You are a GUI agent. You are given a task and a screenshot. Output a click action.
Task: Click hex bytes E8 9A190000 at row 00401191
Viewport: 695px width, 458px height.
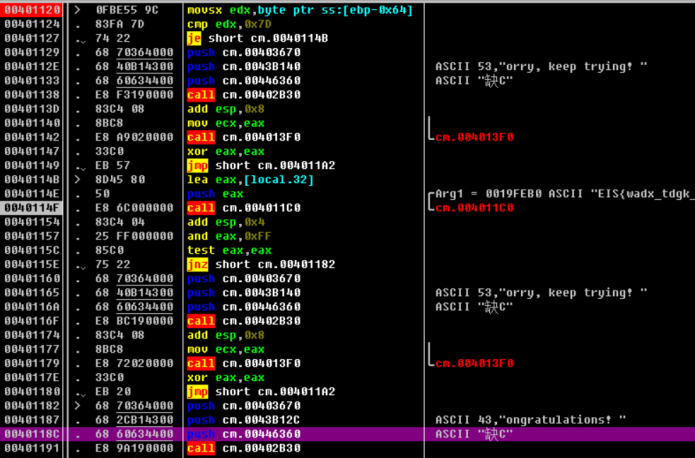click(134, 448)
